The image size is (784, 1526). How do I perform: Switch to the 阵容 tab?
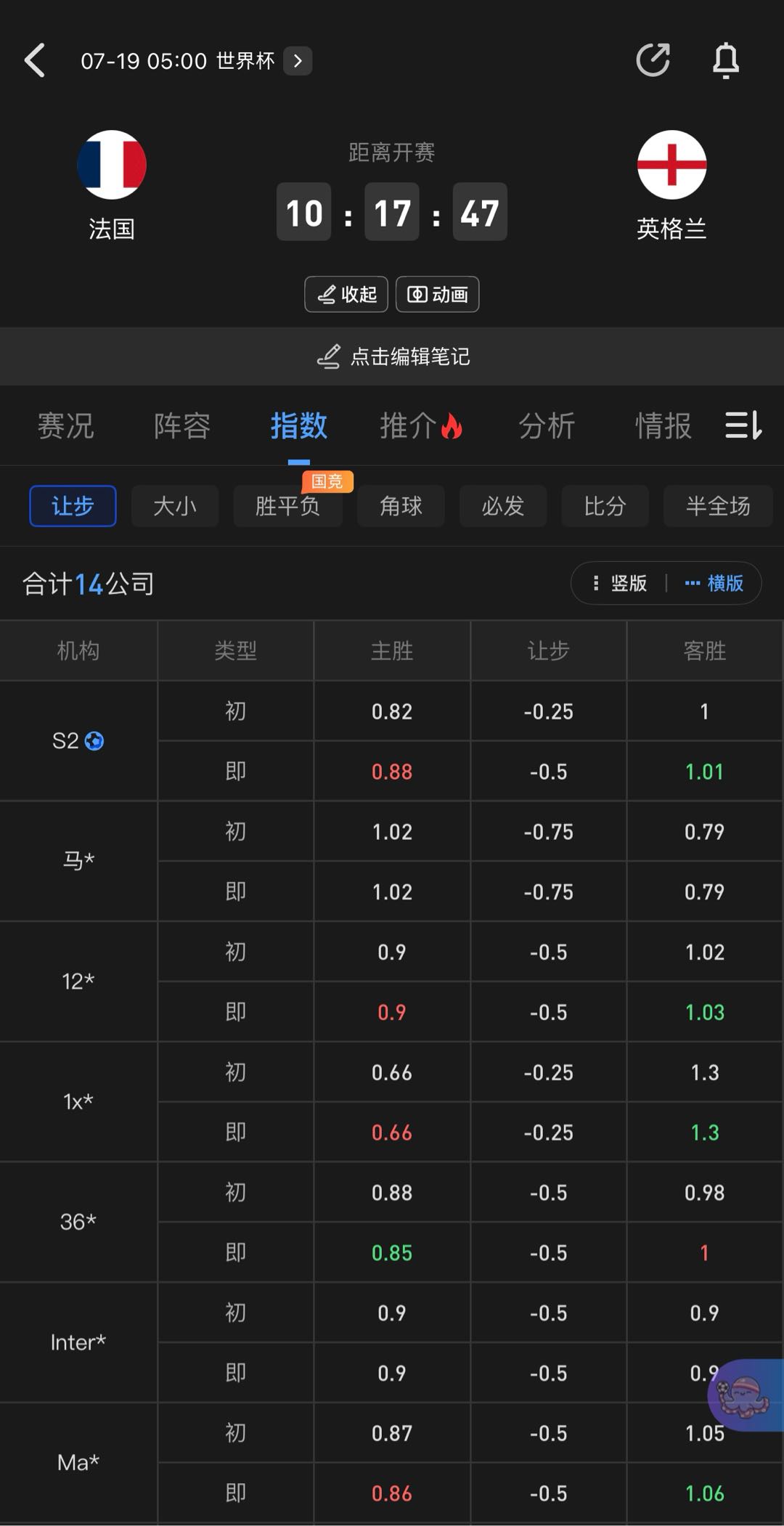(x=182, y=425)
